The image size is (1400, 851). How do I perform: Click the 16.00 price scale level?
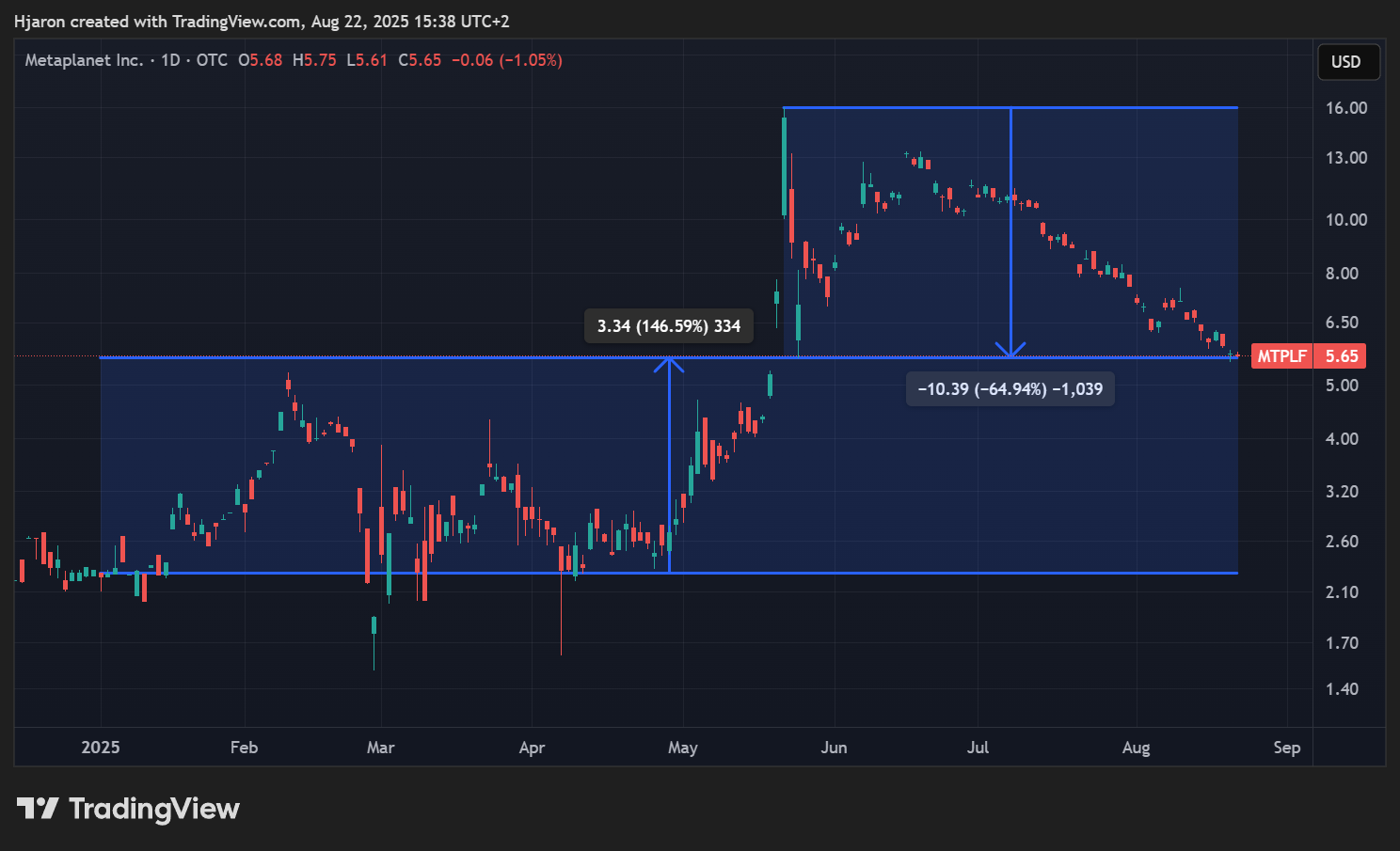(x=1345, y=108)
